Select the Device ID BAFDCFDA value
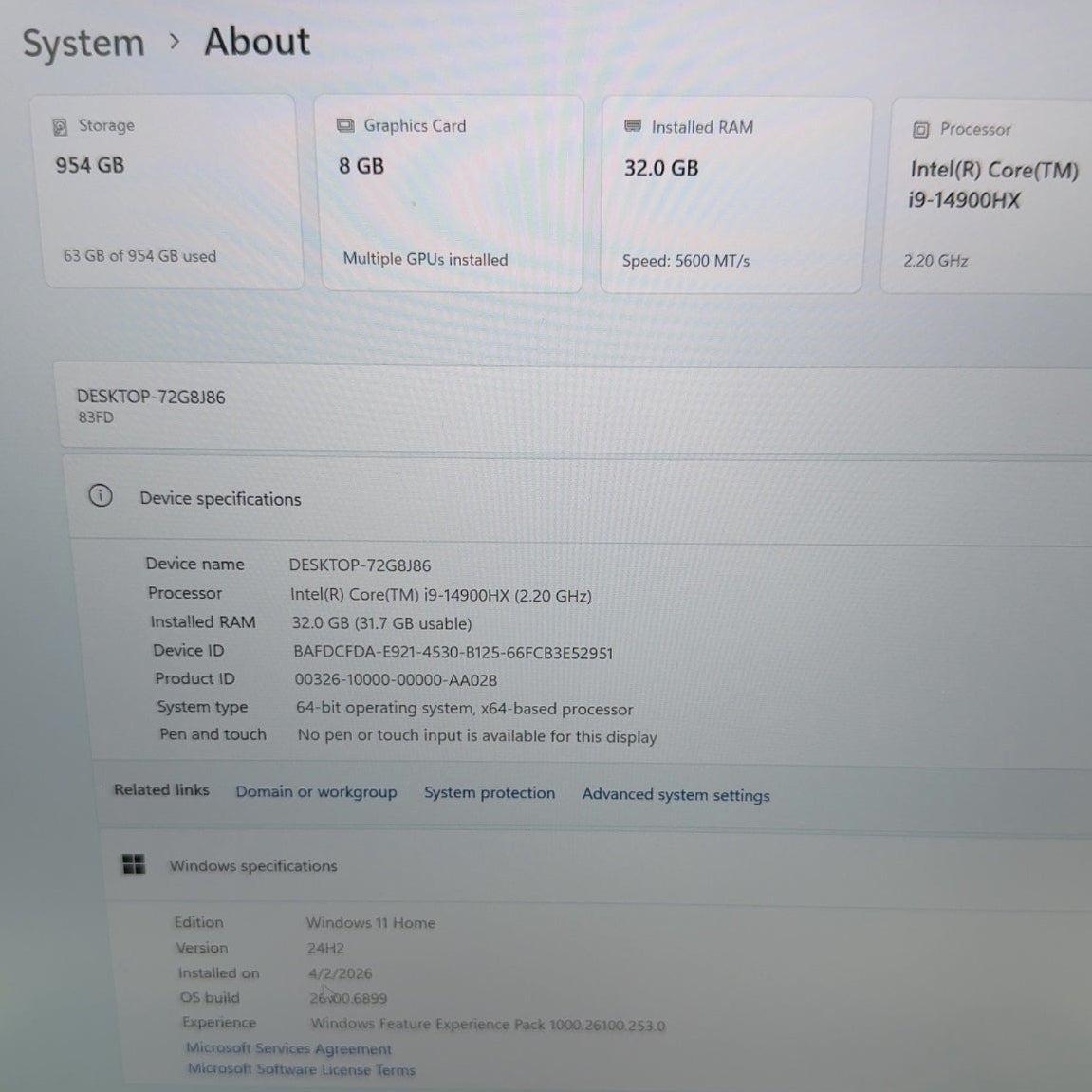This screenshot has width=1092, height=1092. pyautogui.click(x=453, y=653)
